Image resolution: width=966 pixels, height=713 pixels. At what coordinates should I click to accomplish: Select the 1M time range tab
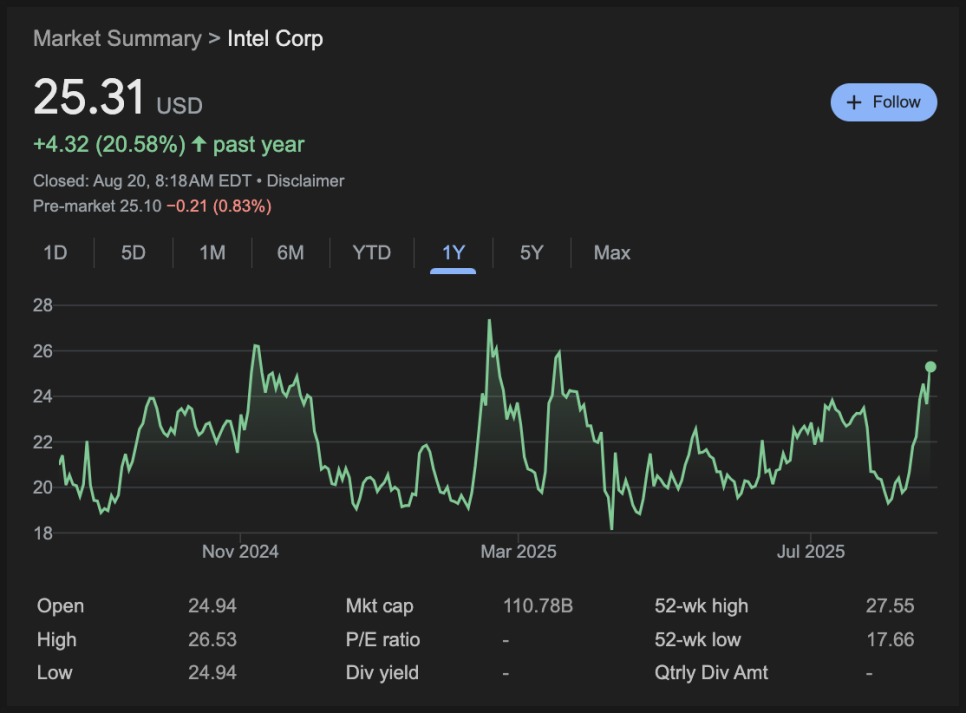212,253
